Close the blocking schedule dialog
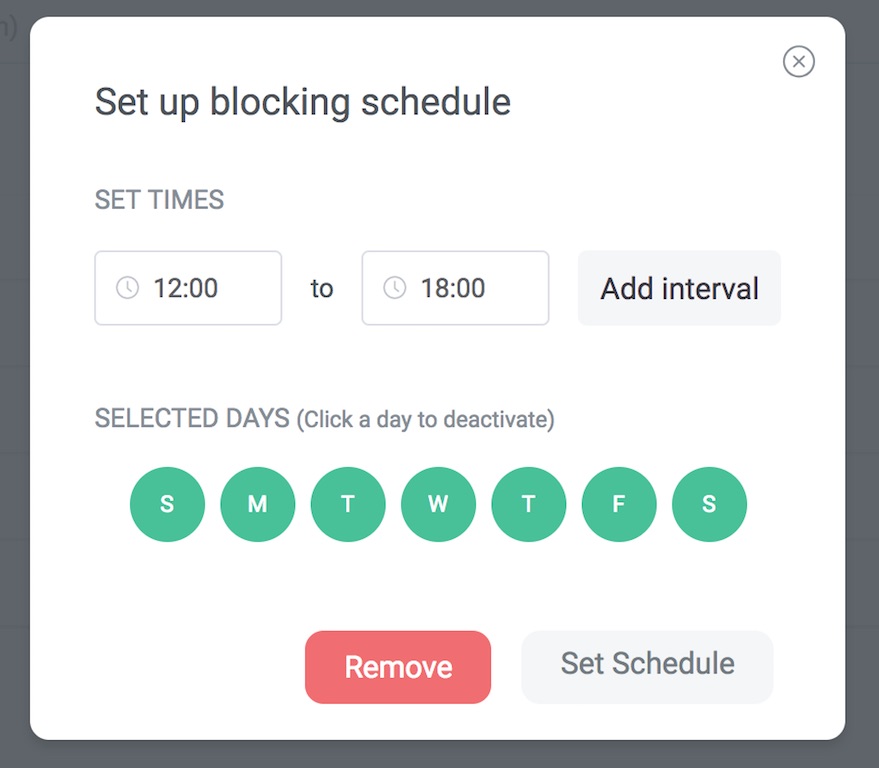Image resolution: width=879 pixels, height=768 pixels. pos(798,62)
